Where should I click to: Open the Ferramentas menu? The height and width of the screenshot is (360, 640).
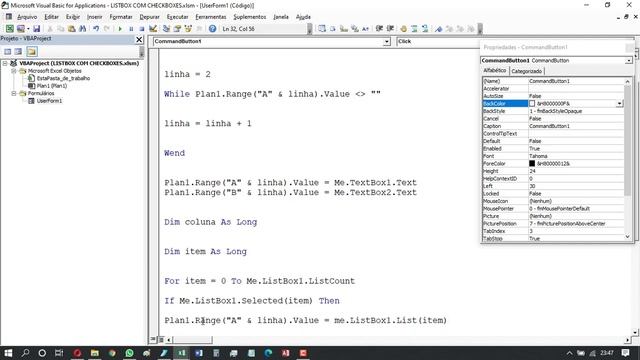click(x=211, y=17)
